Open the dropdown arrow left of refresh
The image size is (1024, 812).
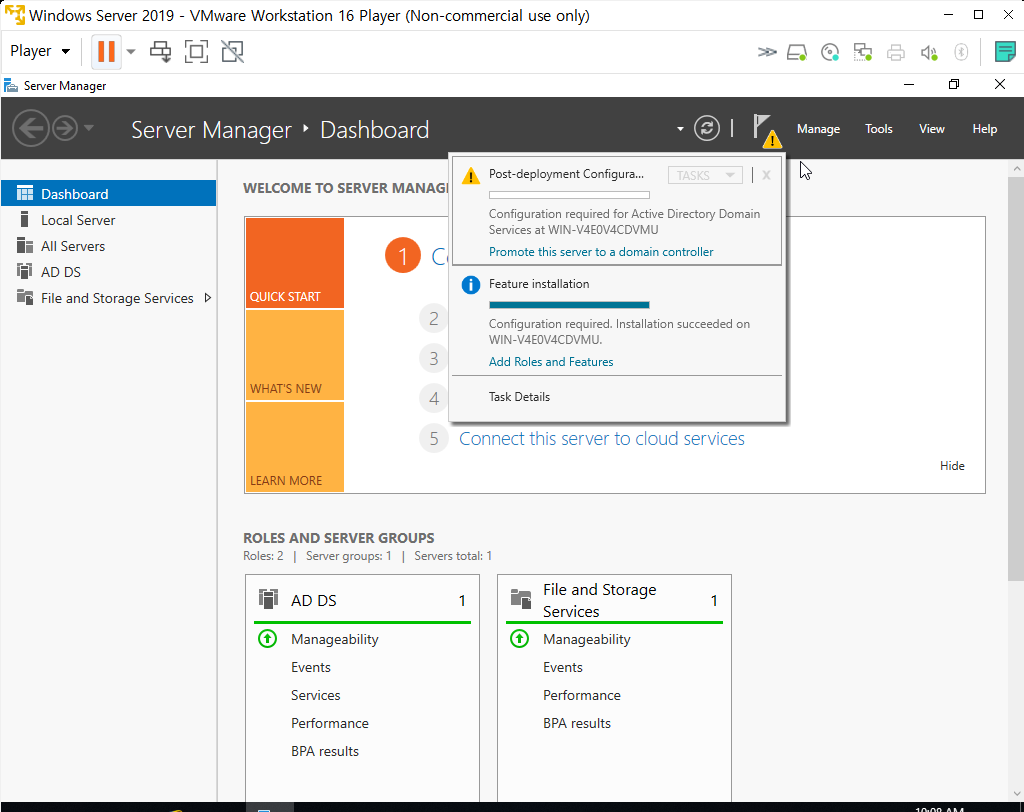point(680,129)
